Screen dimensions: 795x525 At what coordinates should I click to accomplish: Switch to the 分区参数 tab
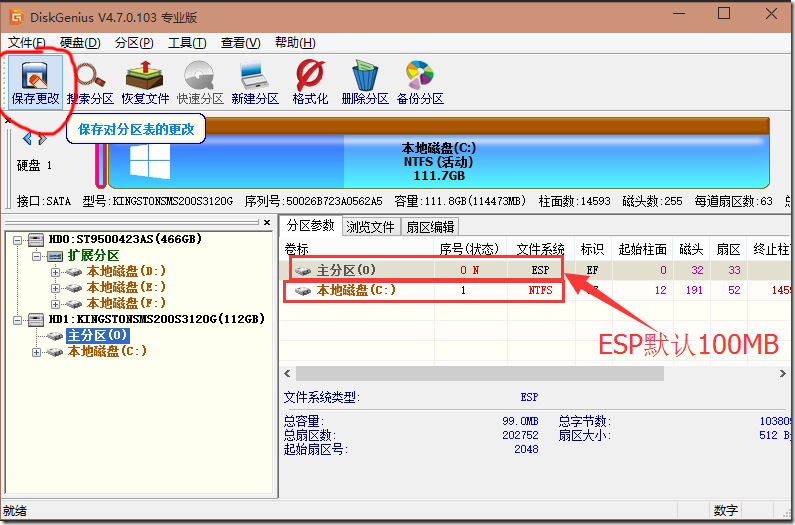click(x=311, y=226)
